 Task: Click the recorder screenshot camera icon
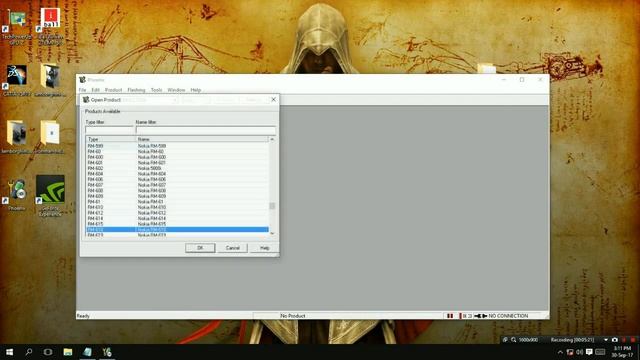pos(614,340)
